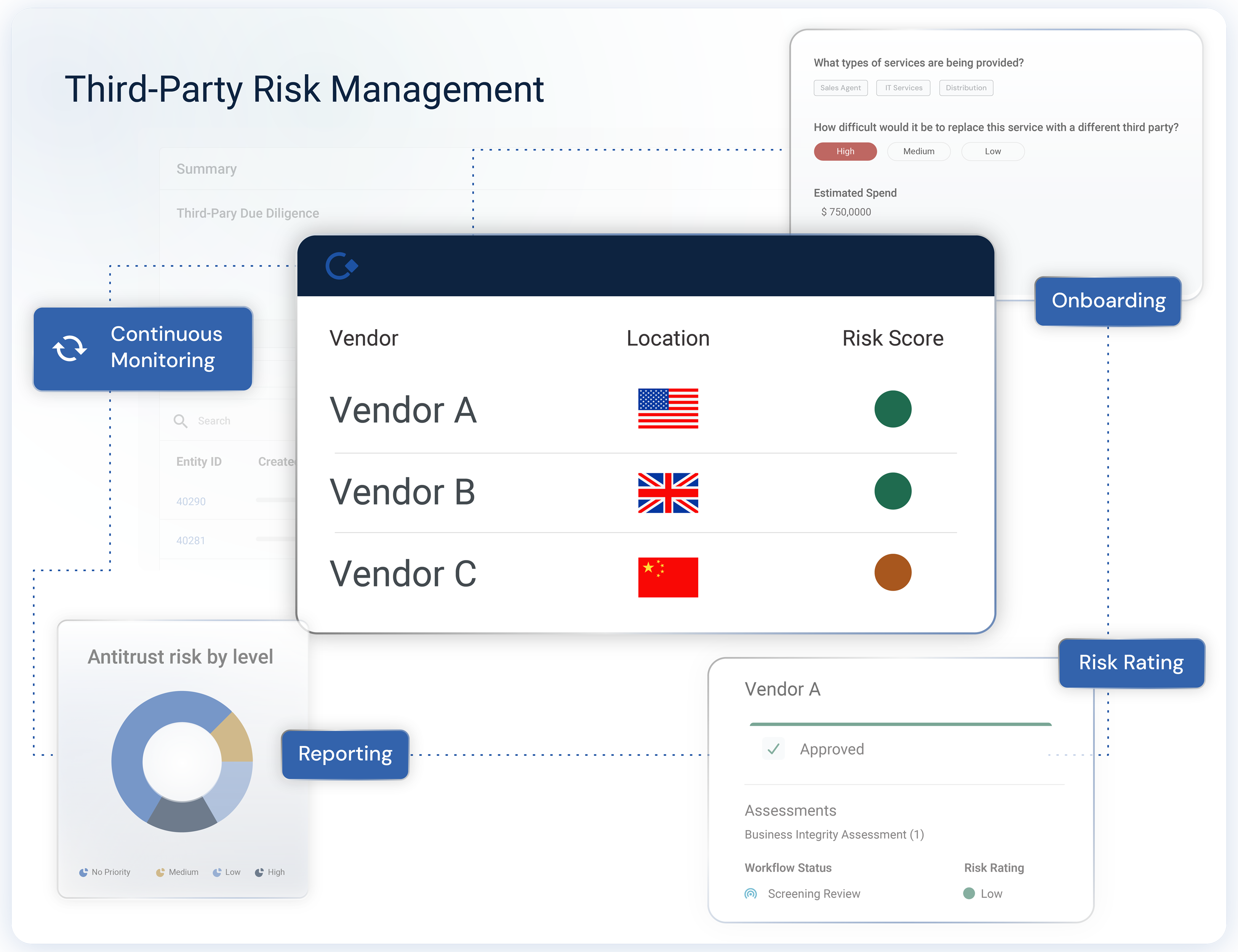This screenshot has height=952, width=1238.
Task: Click the China flag for Vendor C
Action: (x=668, y=577)
